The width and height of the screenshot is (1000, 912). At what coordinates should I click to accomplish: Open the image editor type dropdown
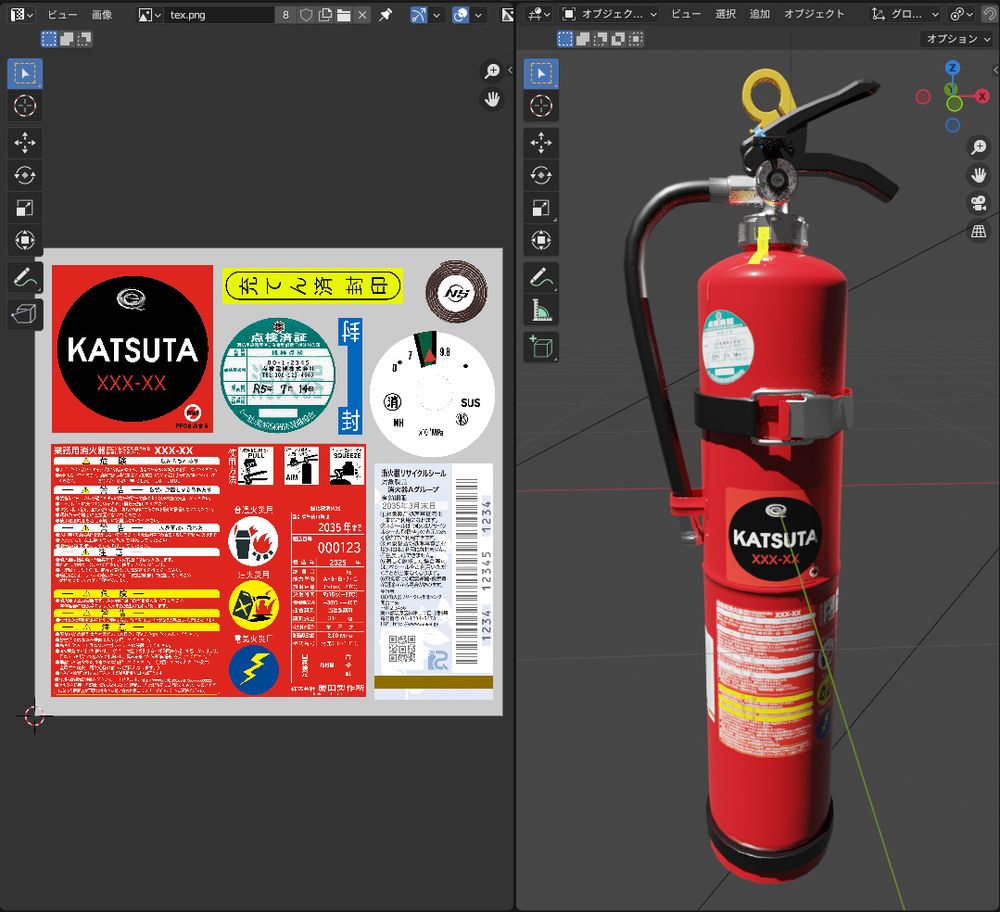pos(22,15)
